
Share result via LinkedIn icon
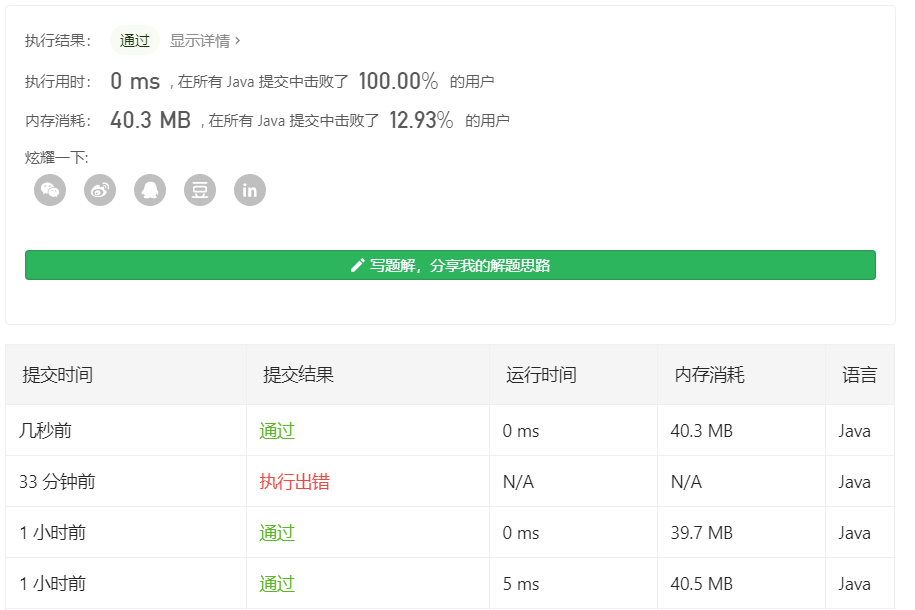[250, 190]
